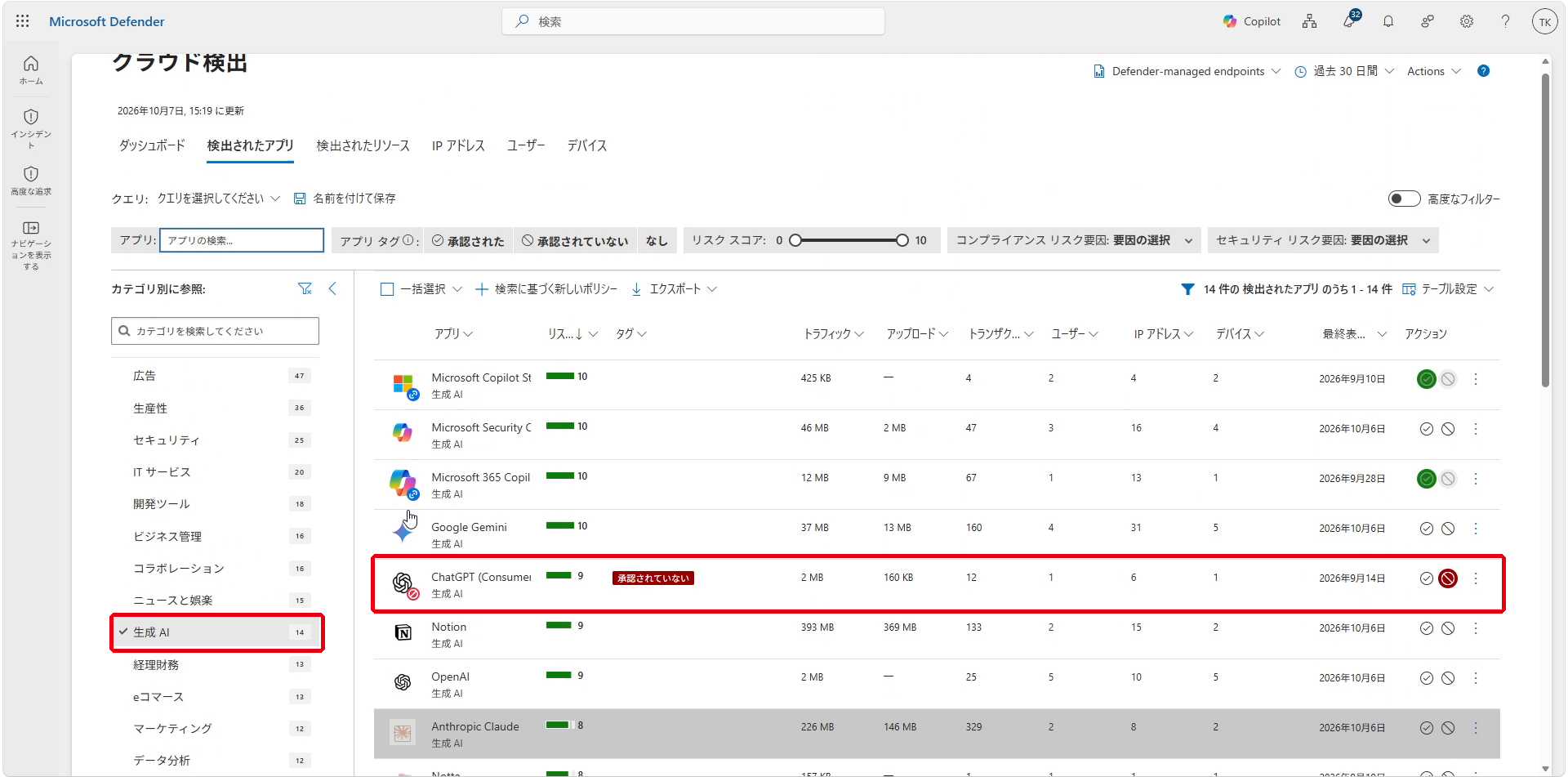Viewport: 1568px width, 777px height.
Task: Open the コンプライアンス リスク要因 dropdown
Action: click(x=1074, y=240)
